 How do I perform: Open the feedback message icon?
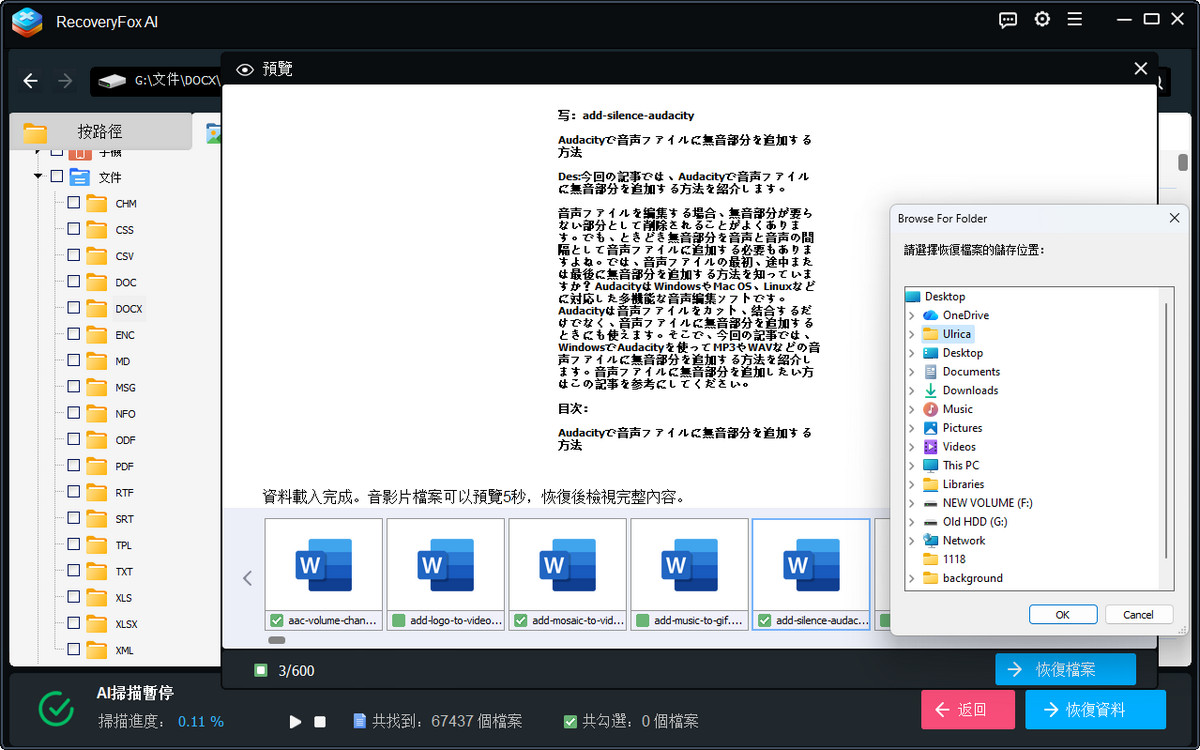click(1007, 19)
